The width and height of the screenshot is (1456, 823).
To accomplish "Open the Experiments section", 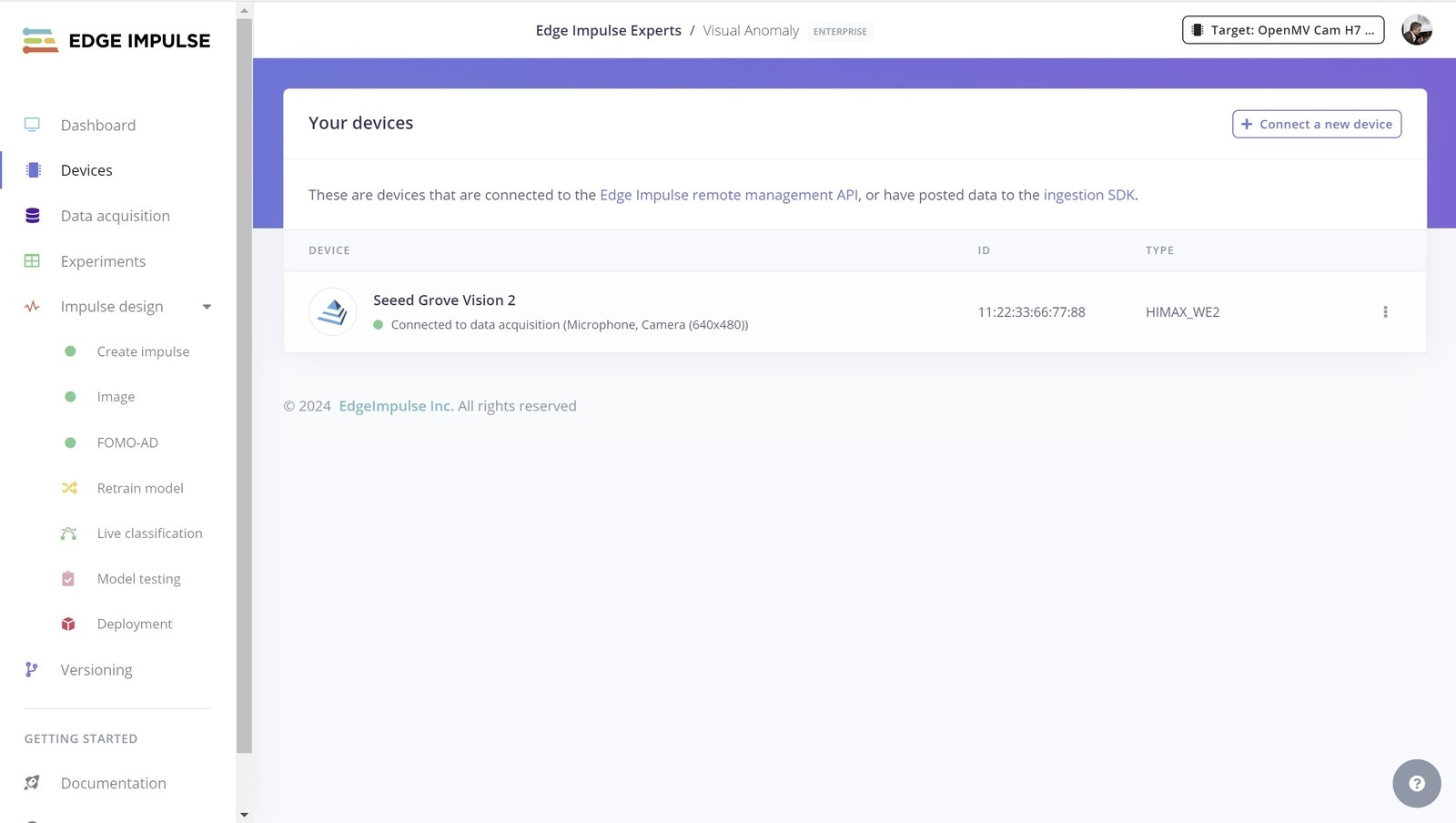I will pos(103,261).
